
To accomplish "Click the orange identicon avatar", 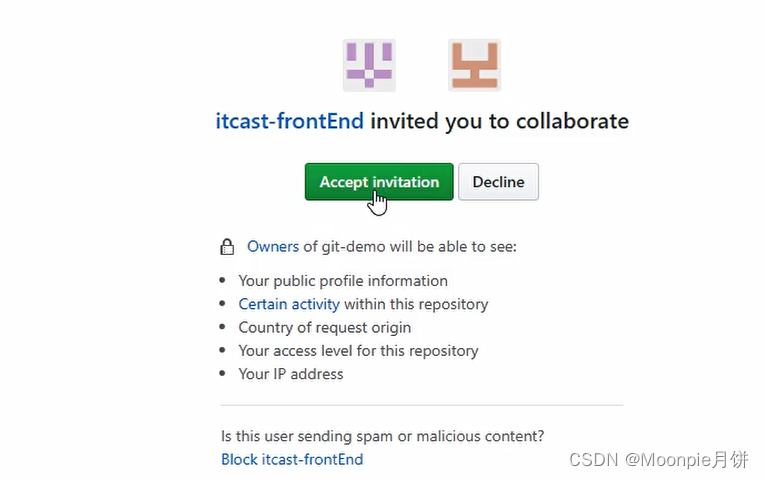I will tap(474, 65).
